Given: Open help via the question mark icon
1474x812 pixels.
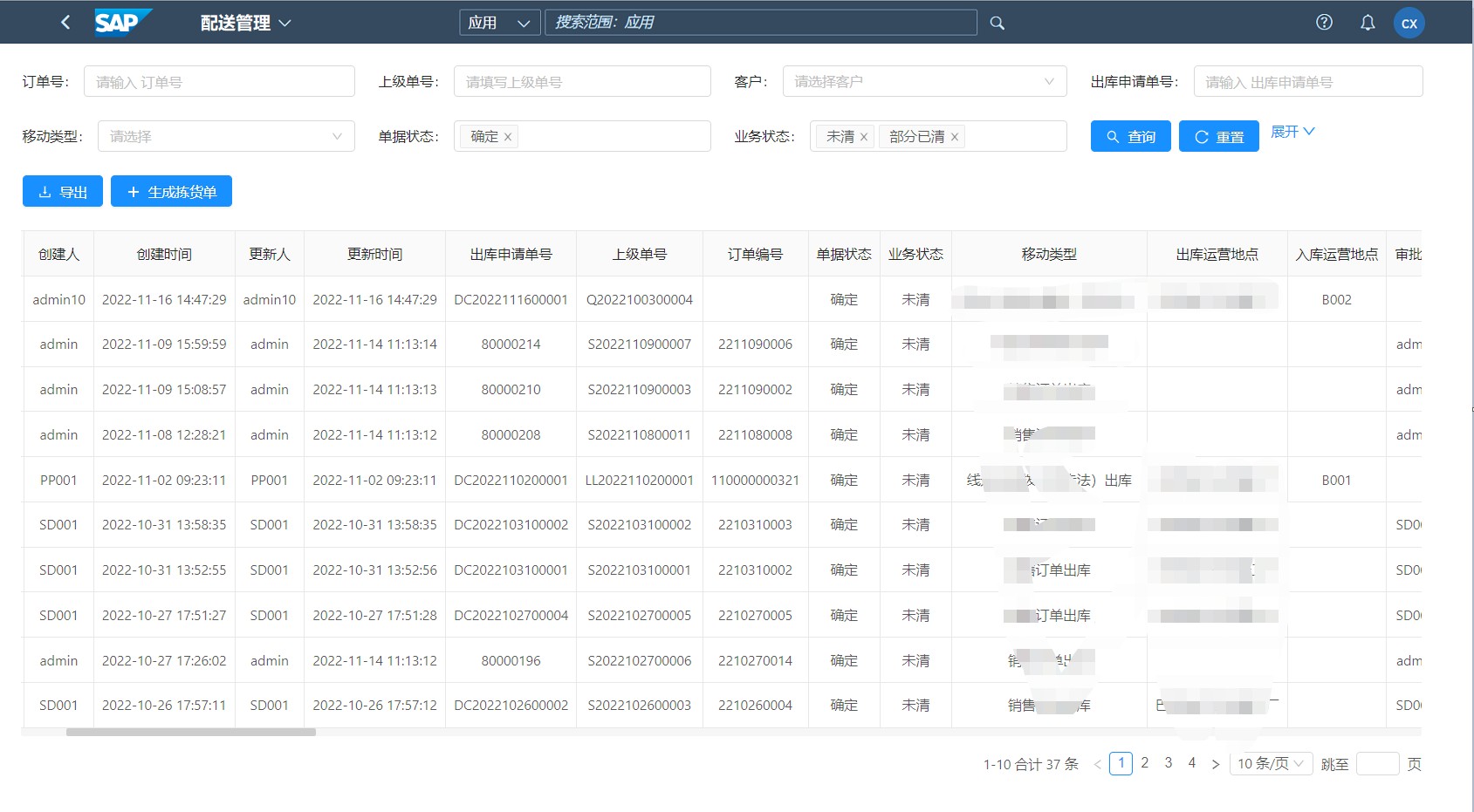Looking at the screenshot, I should click(1324, 23).
